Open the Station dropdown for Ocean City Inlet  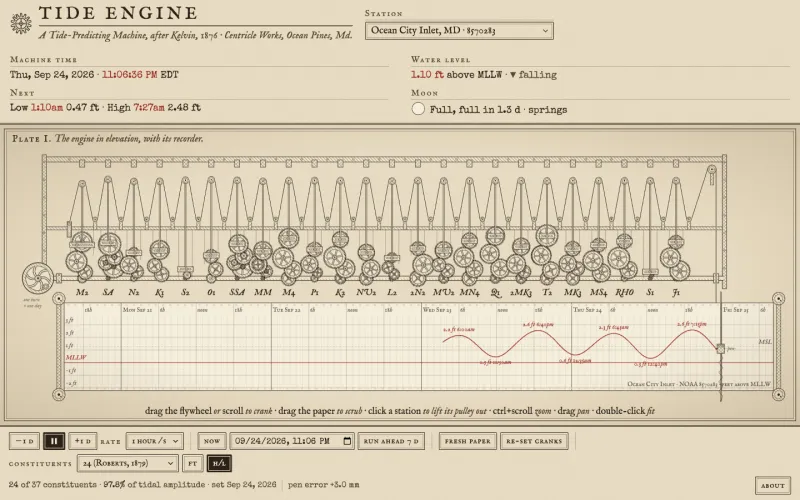459,31
